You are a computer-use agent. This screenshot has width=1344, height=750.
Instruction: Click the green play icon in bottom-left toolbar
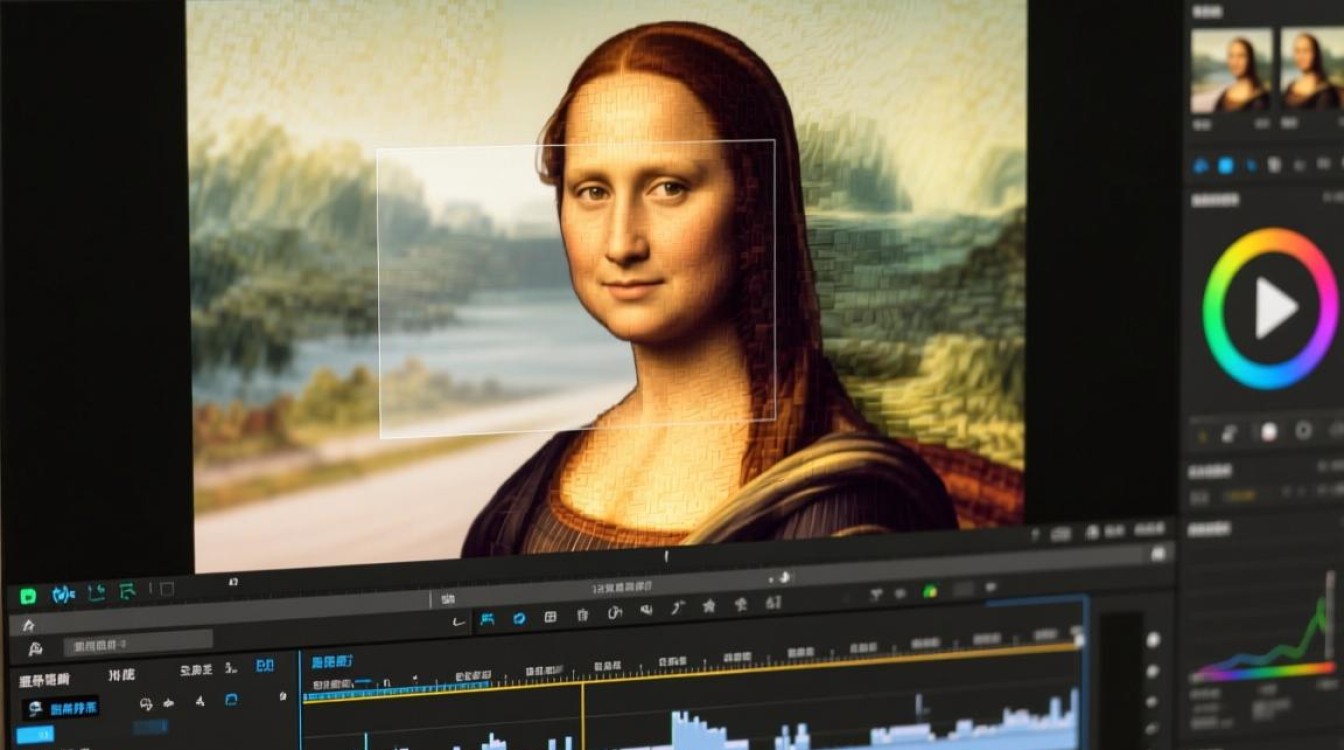click(x=28, y=596)
